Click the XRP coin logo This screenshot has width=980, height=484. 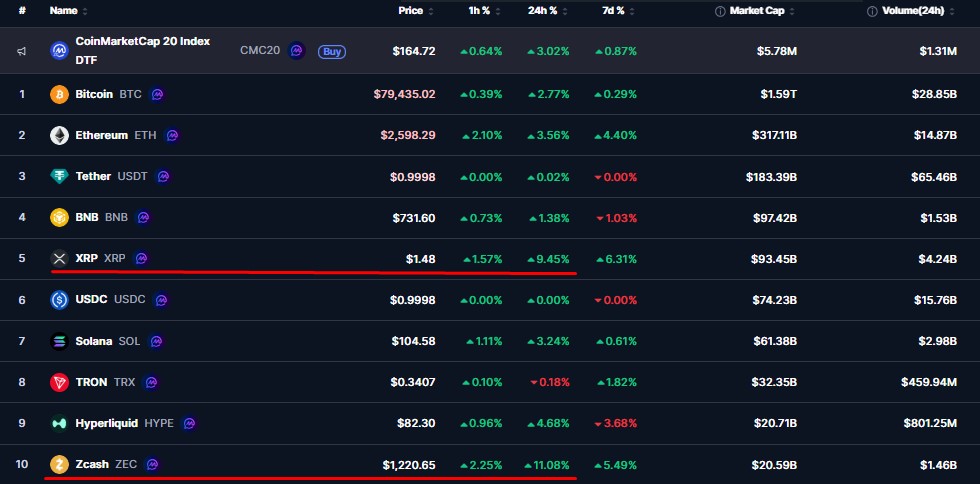click(x=59, y=258)
